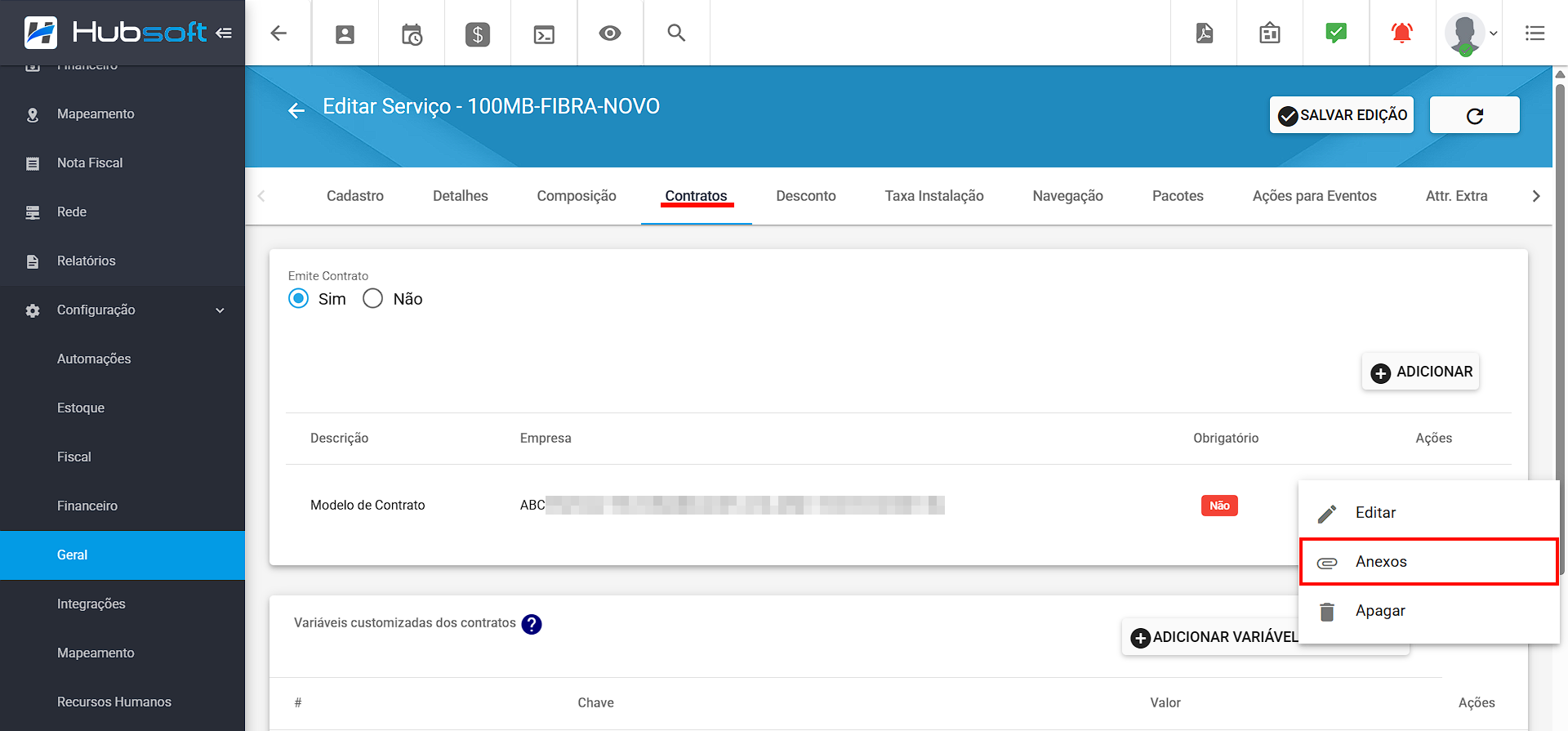Go back using the top toolbar arrow

(278, 33)
